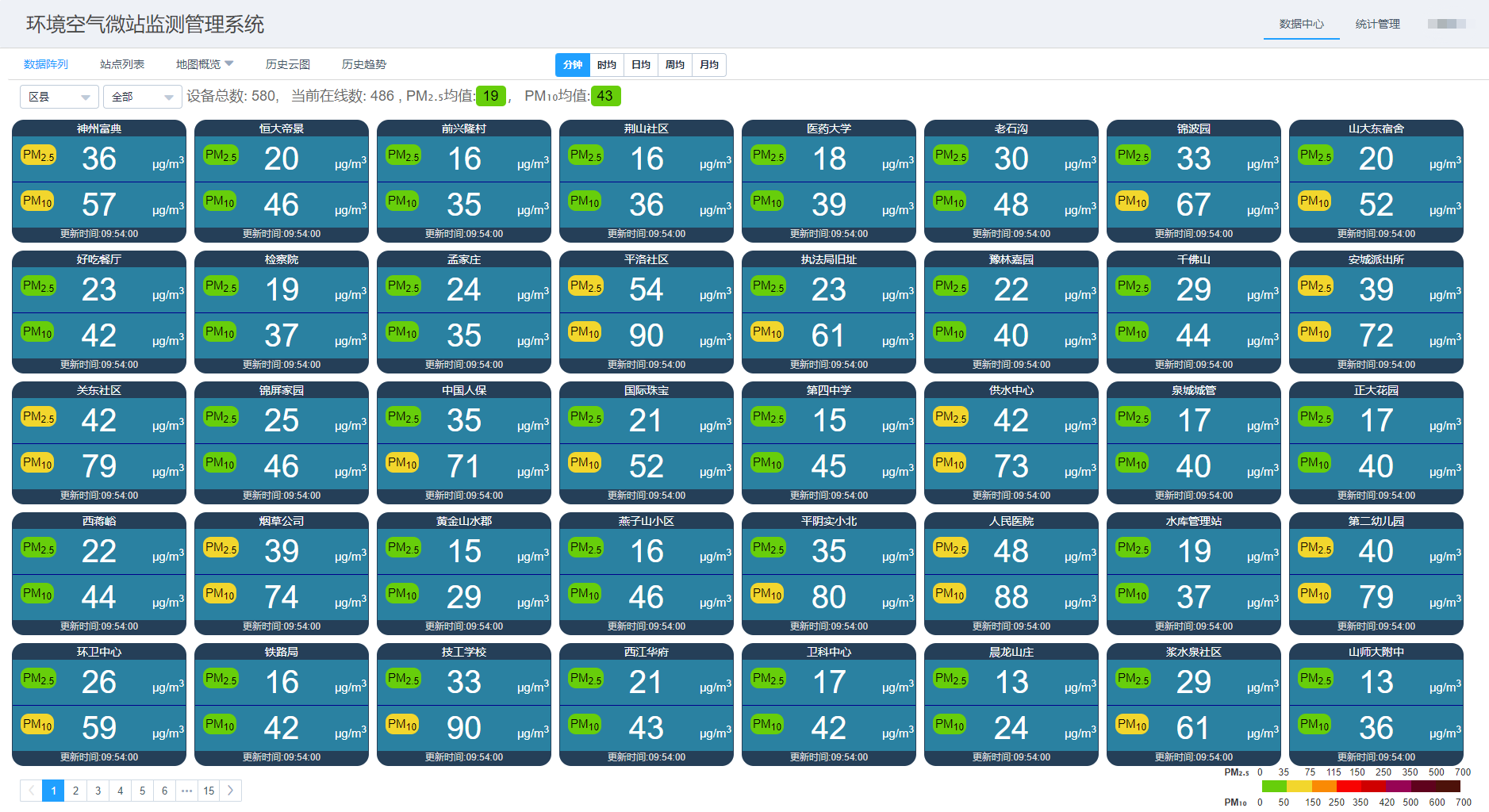This screenshot has width=1489, height=812.
Task: Select the 分钟 interval button
Action: click(573, 65)
